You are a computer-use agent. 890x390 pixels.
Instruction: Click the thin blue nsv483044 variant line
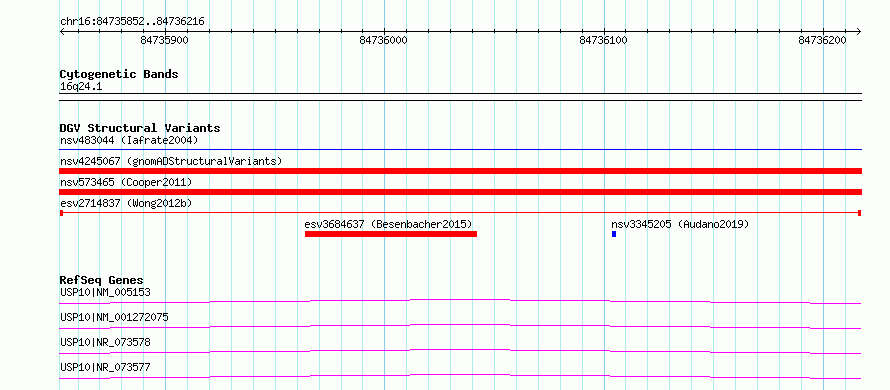(461, 150)
